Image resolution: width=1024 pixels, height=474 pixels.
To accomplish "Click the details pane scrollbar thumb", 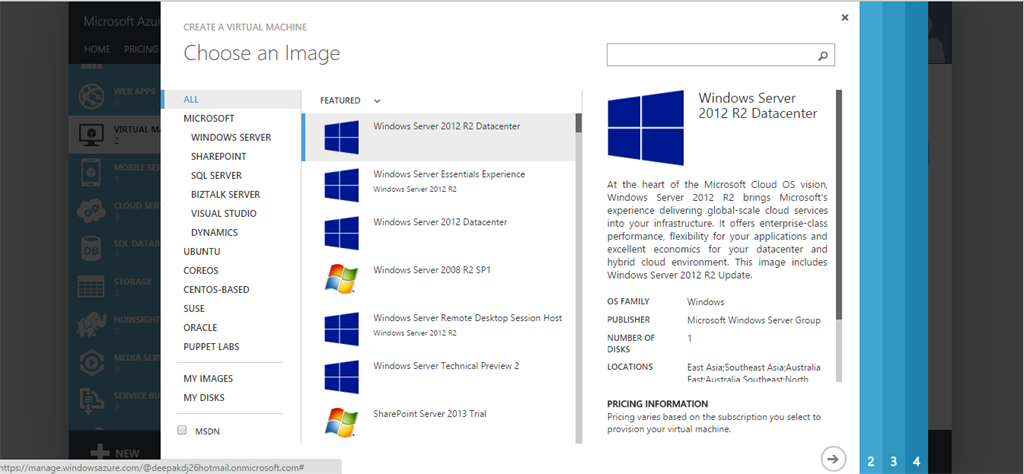I will [839, 204].
